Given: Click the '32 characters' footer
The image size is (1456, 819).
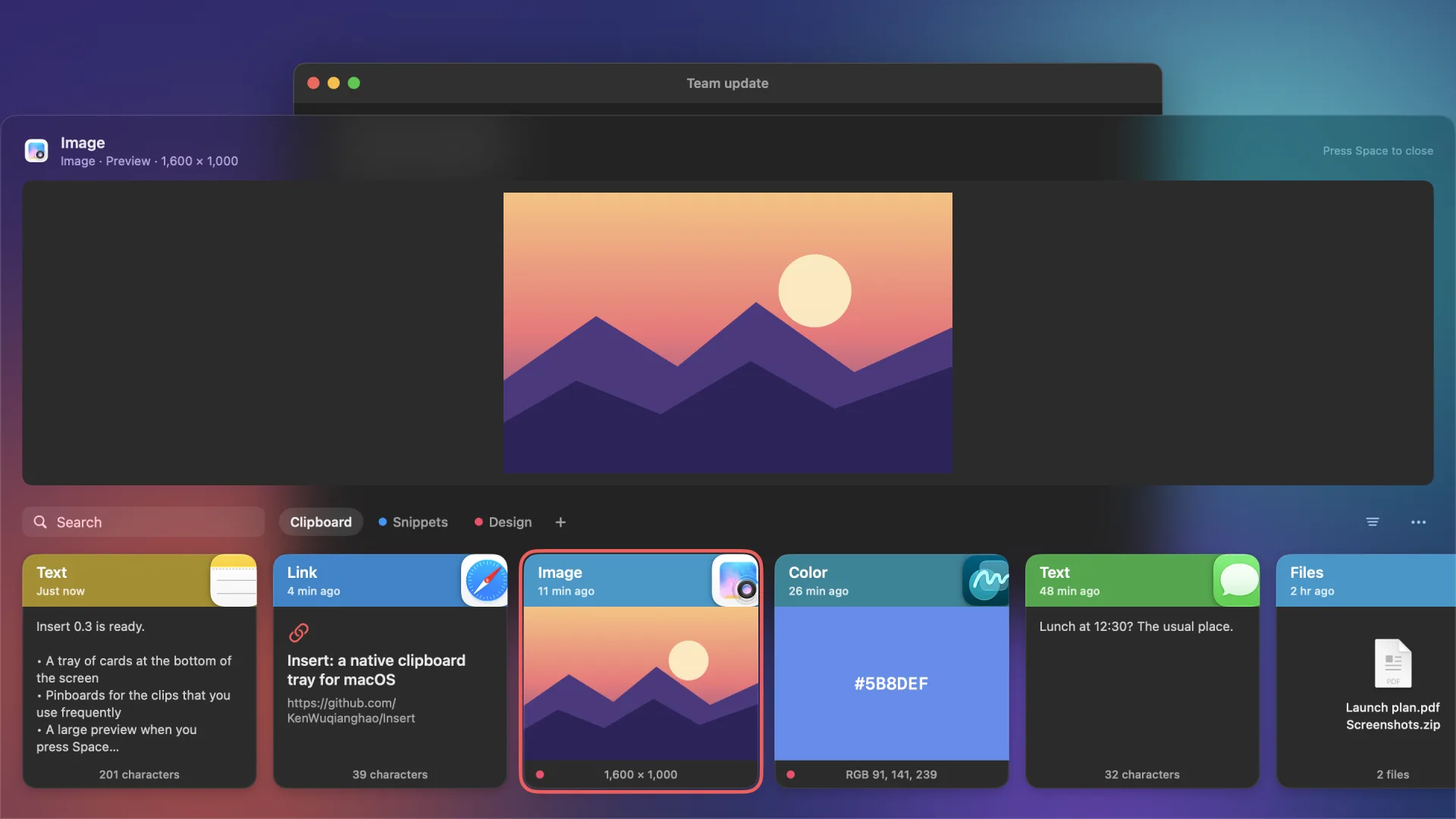Looking at the screenshot, I should (x=1142, y=774).
